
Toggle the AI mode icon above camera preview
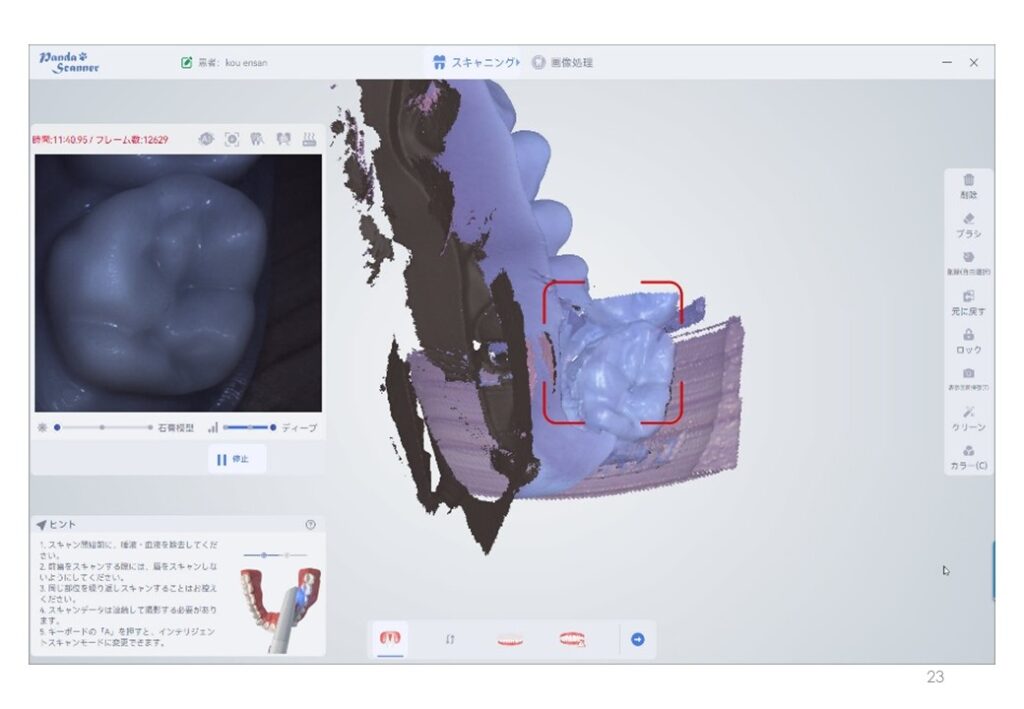(x=206, y=140)
